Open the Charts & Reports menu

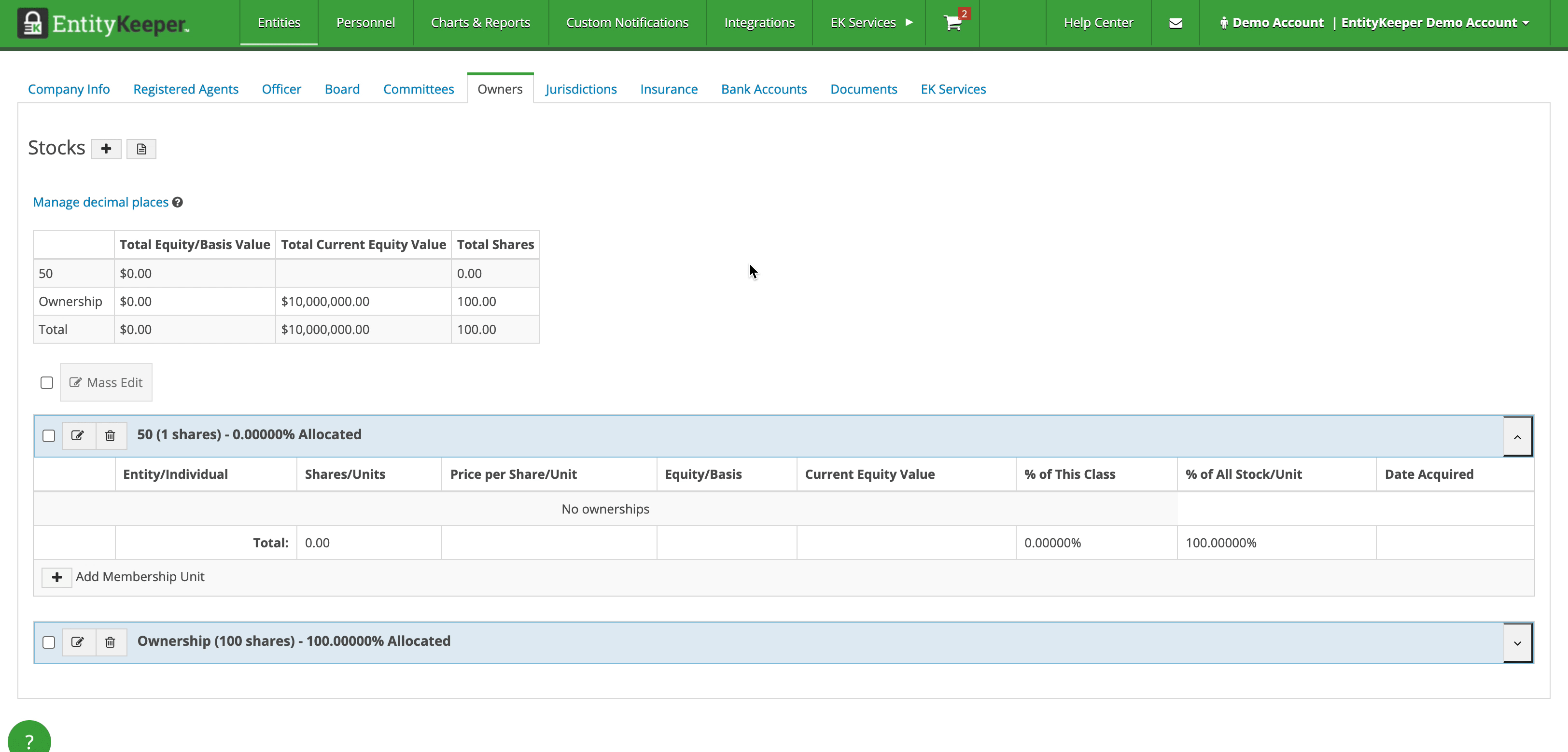[480, 23]
